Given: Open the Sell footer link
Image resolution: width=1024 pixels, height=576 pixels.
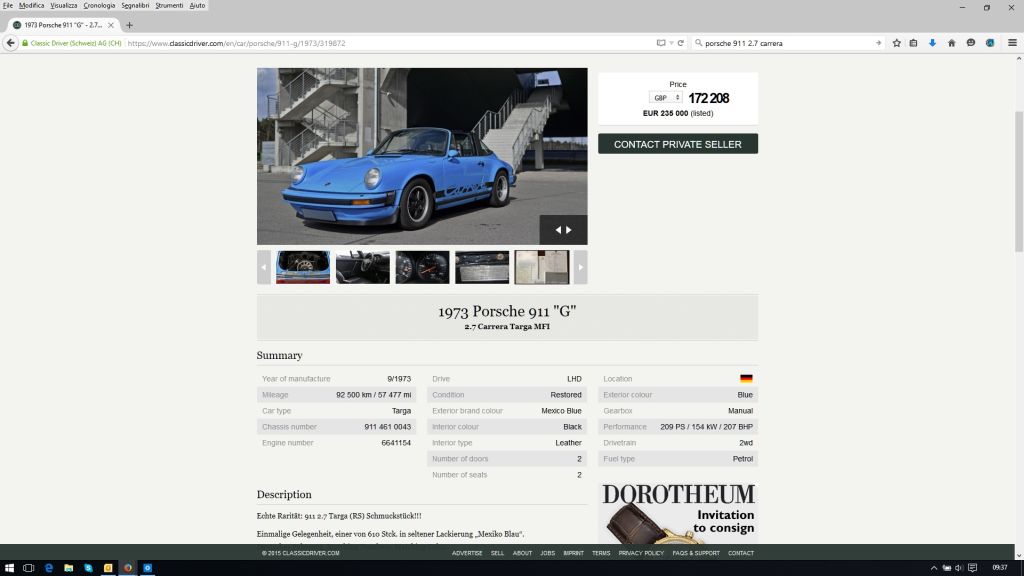Looking at the screenshot, I should [x=498, y=553].
